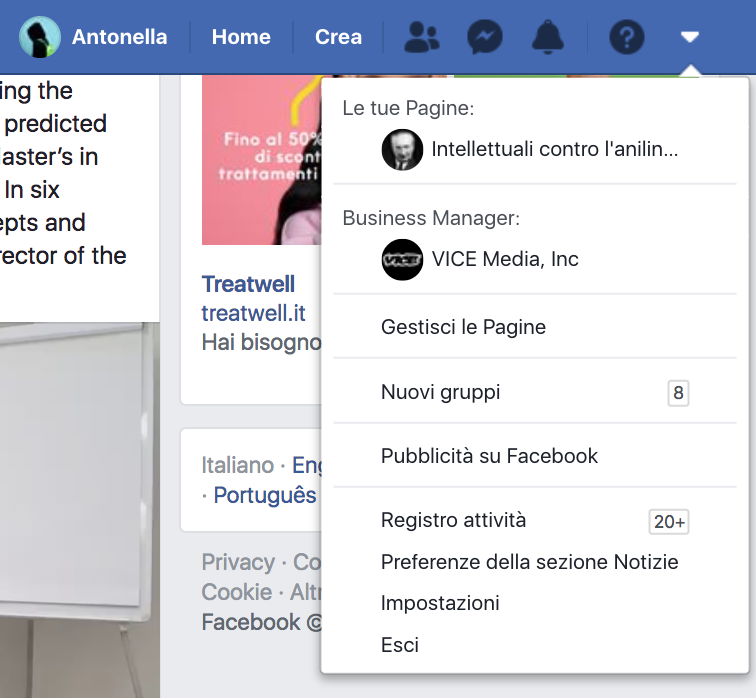Open Impostazioni from the menu
Viewport: 756px width, 698px height.
point(440,603)
